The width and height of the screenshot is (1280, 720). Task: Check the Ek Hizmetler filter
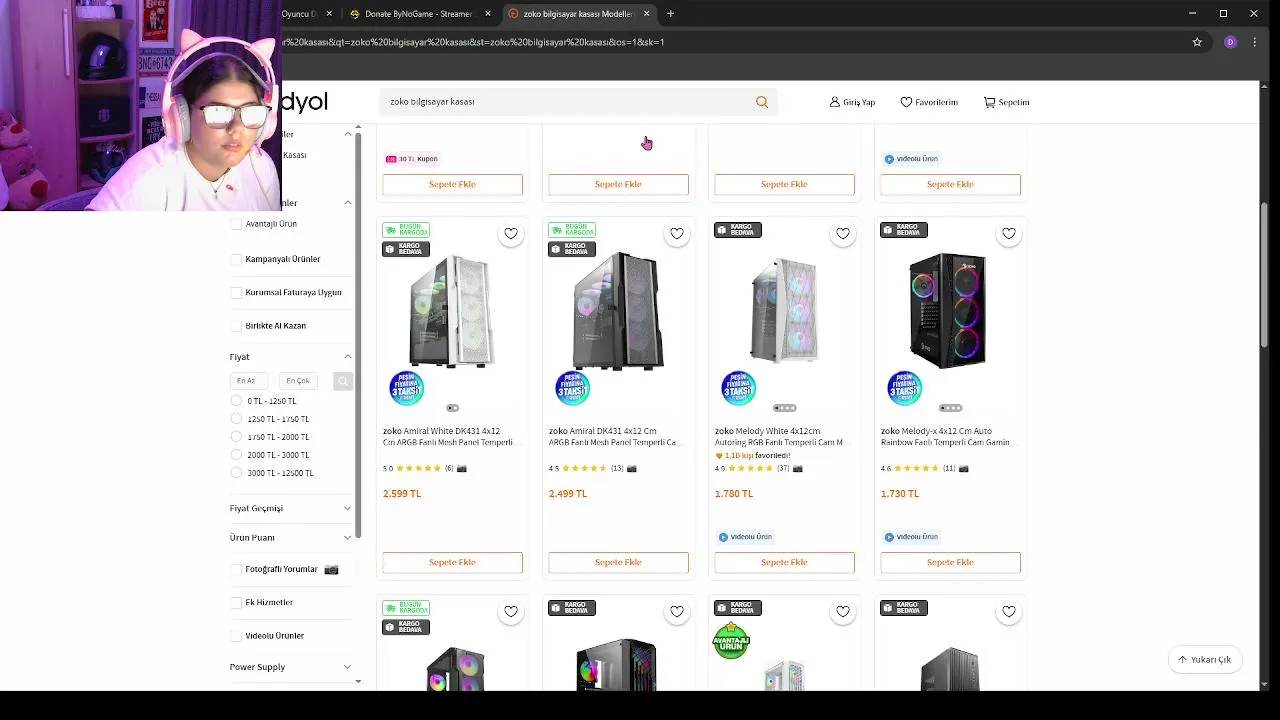tap(237, 603)
